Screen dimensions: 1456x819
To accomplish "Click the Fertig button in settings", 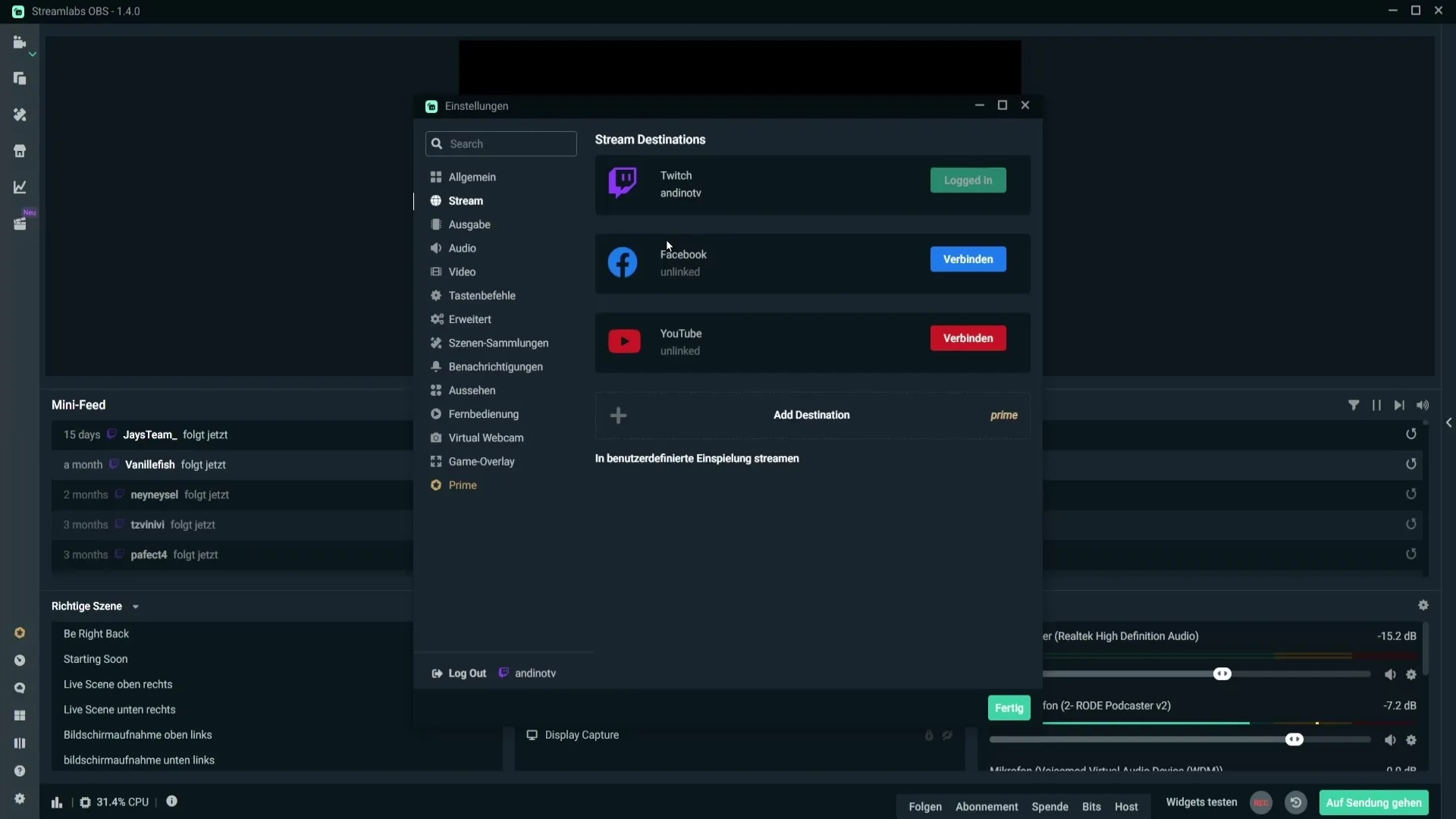I will coord(1009,708).
